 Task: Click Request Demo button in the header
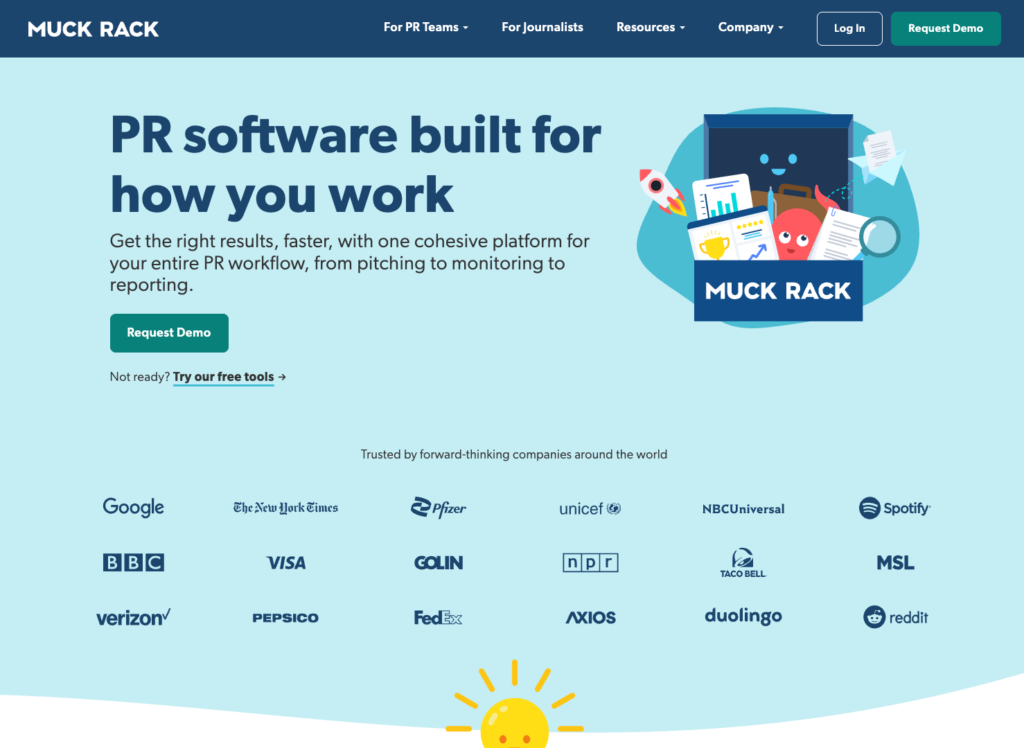coord(945,29)
